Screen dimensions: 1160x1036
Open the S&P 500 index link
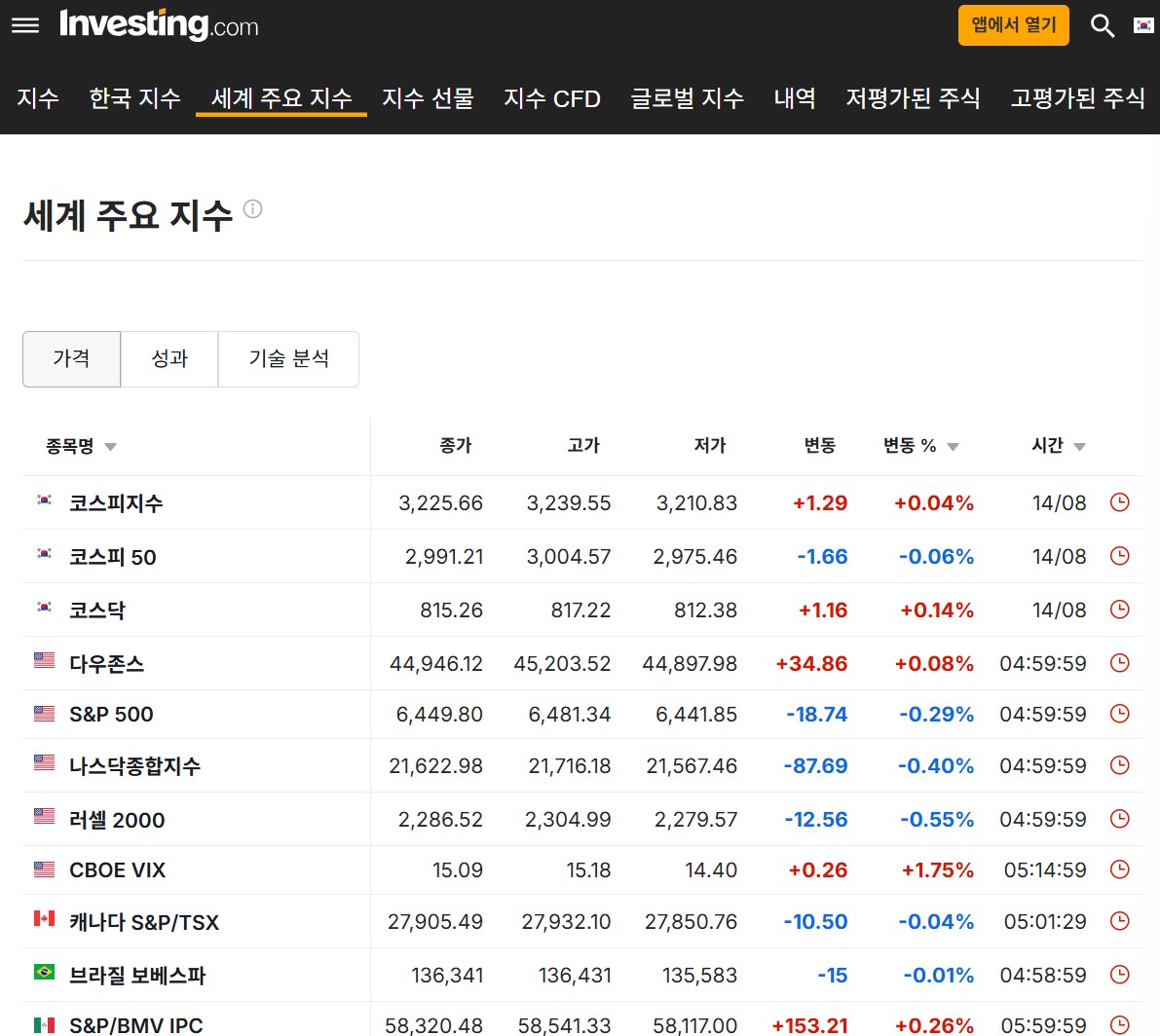click(111, 715)
